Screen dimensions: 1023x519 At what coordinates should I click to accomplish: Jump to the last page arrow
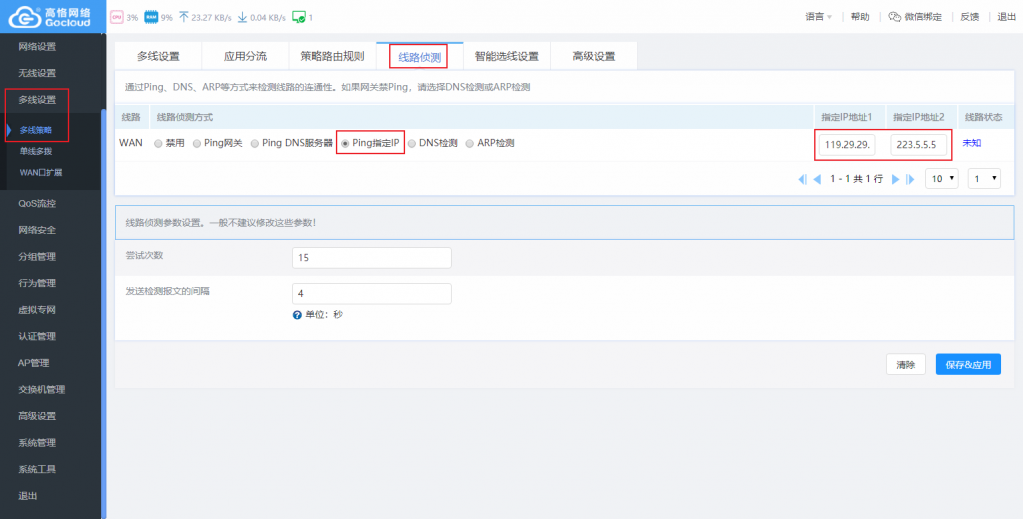910,179
